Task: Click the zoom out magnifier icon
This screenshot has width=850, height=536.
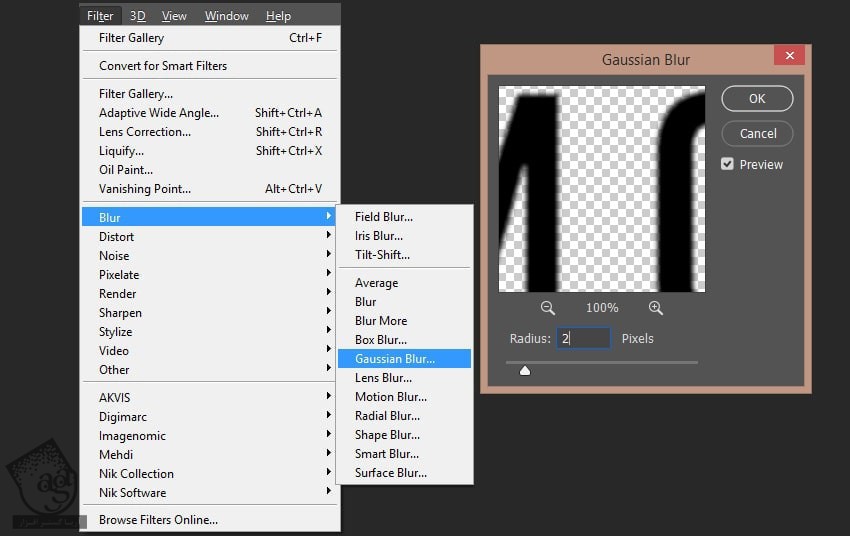Action: click(x=548, y=308)
